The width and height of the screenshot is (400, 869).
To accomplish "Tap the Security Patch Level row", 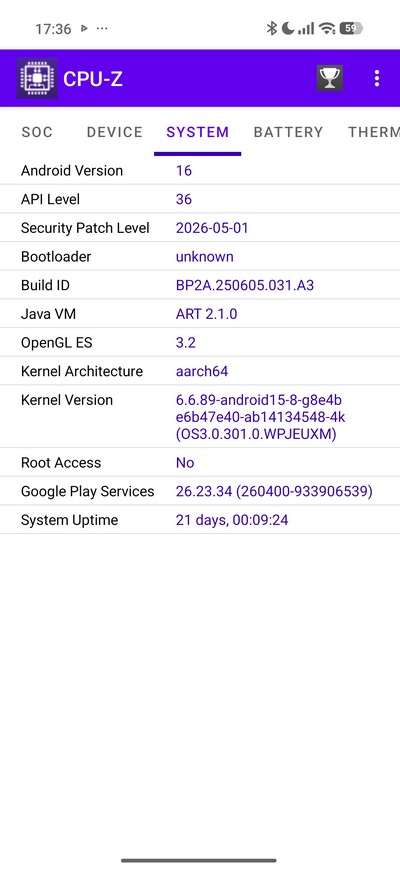I will click(200, 228).
